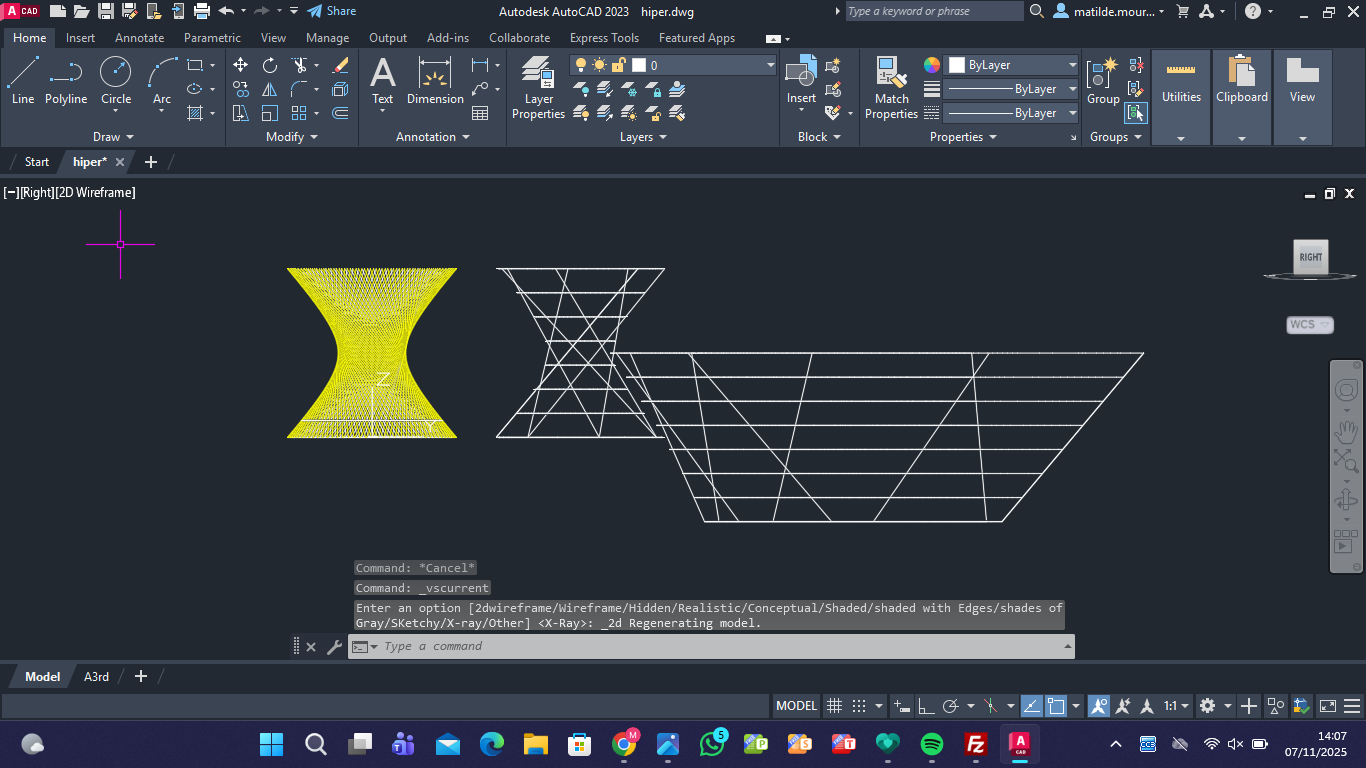Click the Scale tool icon

coord(270,113)
